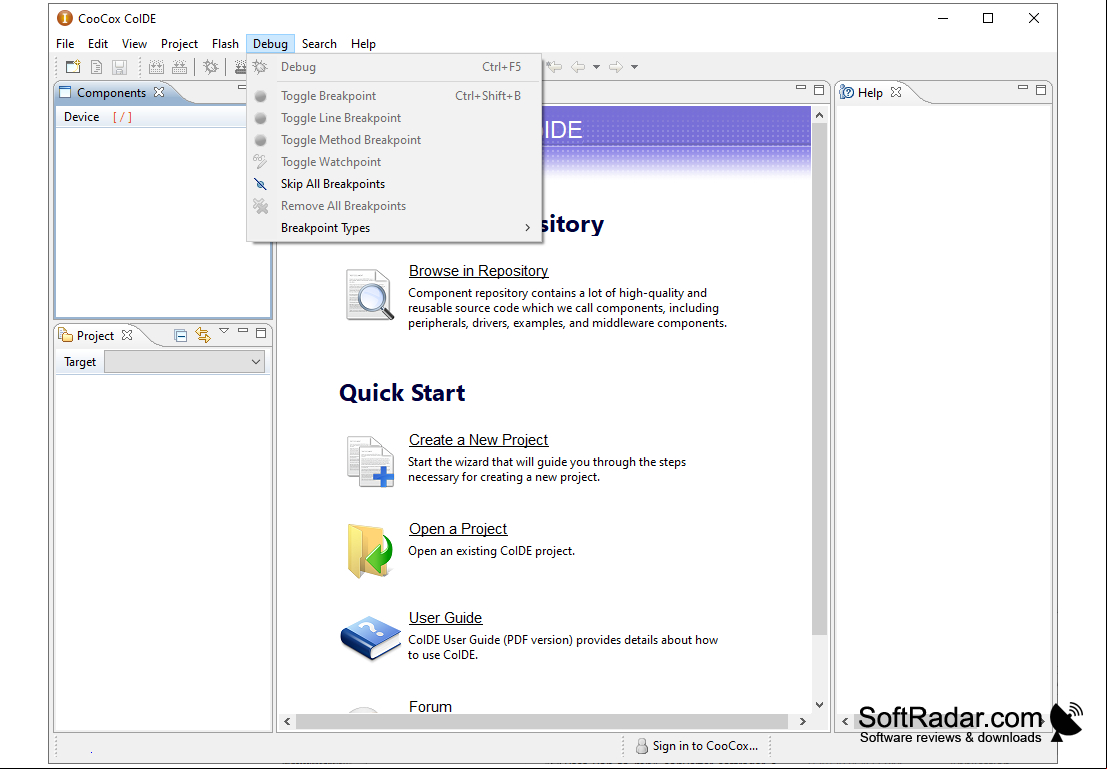This screenshot has height=769, width=1107.
Task: Open the Target combo box
Action: click(184, 362)
